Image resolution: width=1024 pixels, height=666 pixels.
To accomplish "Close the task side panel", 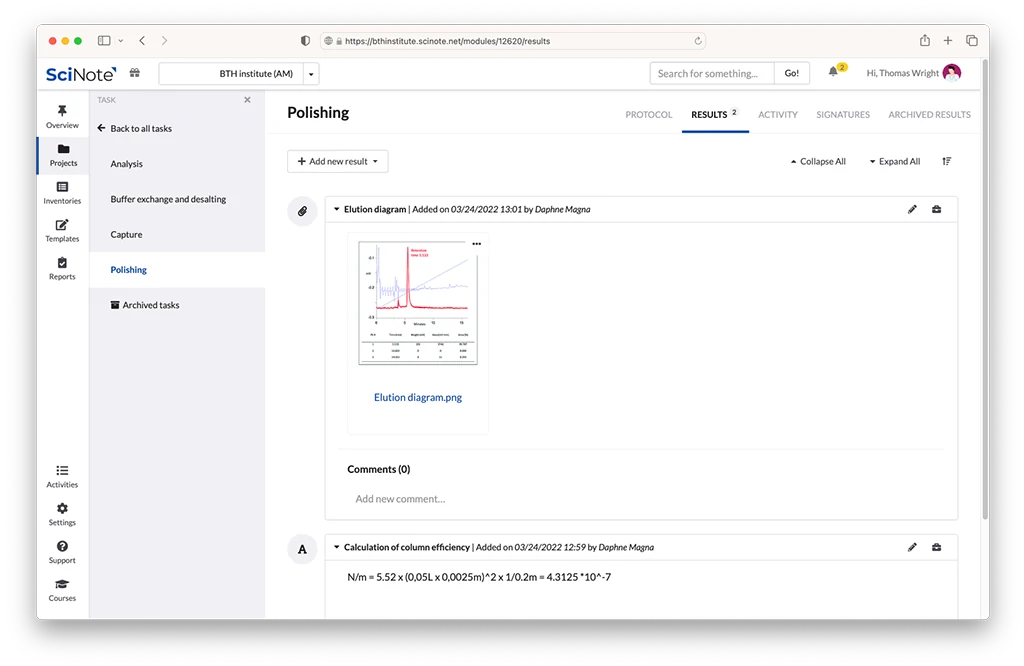I will click(248, 100).
